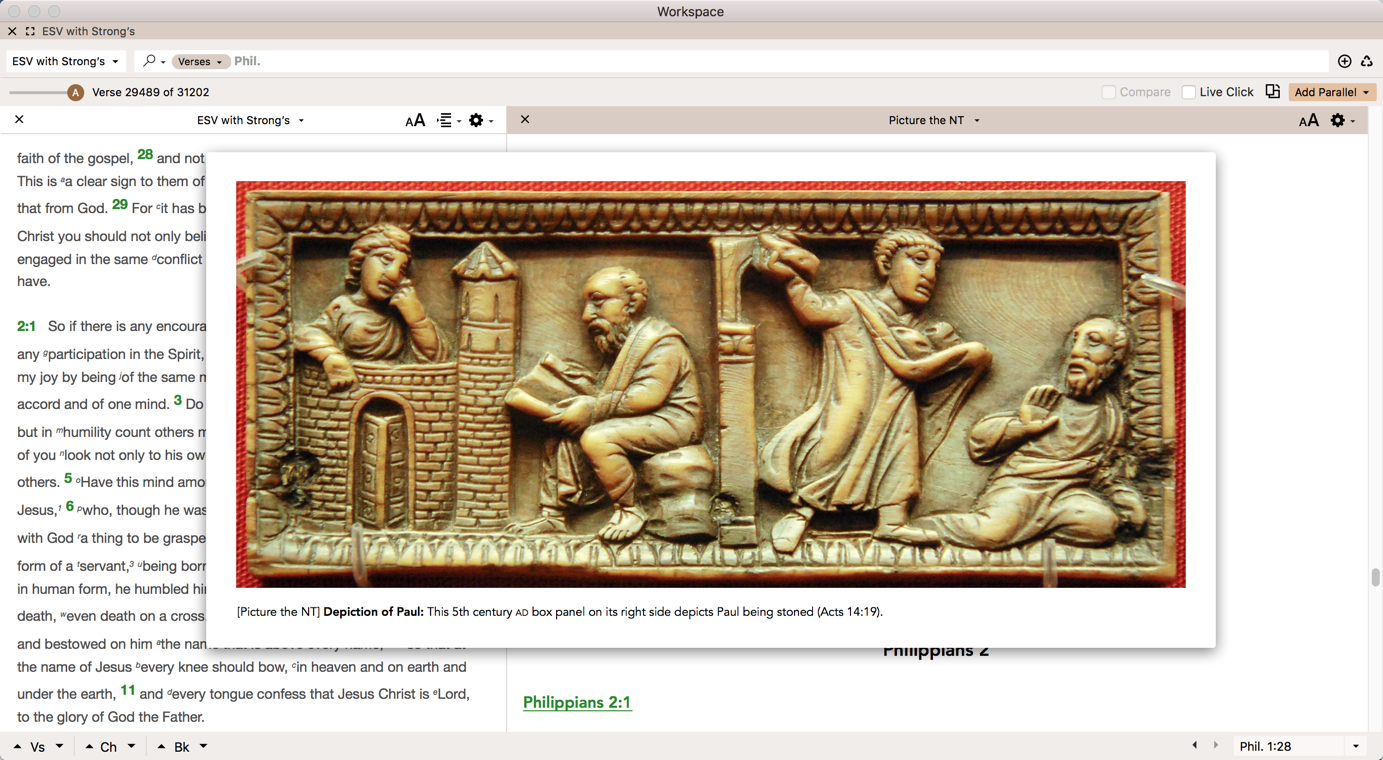Screen dimensions: 1383x760
Task: Close the ESV with Strong's workspace tab
Action: (x=12, y=31)
